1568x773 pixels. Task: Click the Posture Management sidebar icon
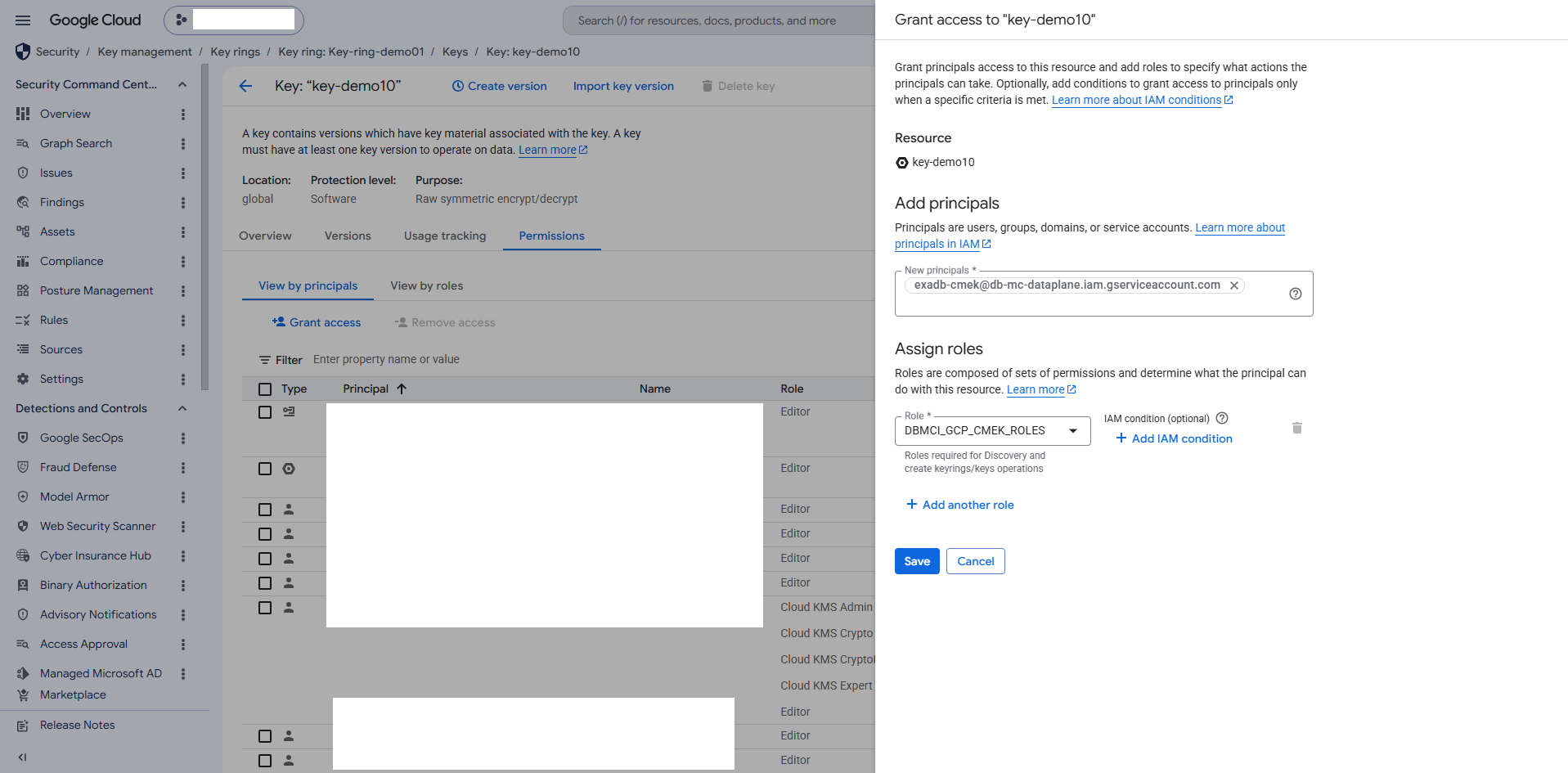click(x=23, y=290)
